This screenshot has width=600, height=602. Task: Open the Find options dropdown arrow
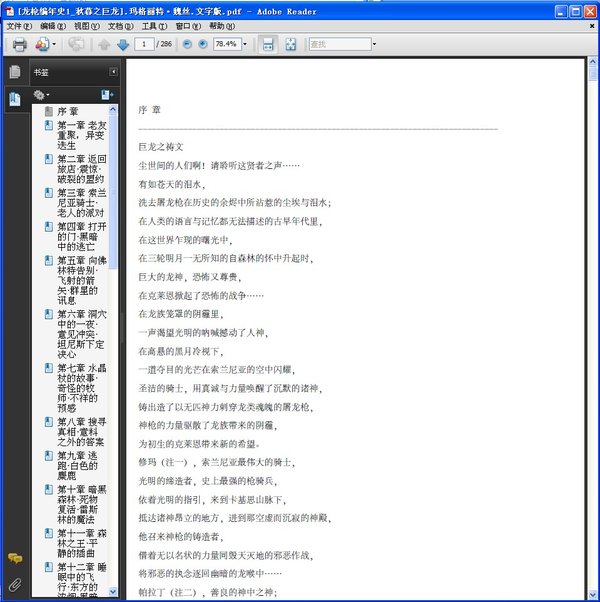(x=374, y=44)
